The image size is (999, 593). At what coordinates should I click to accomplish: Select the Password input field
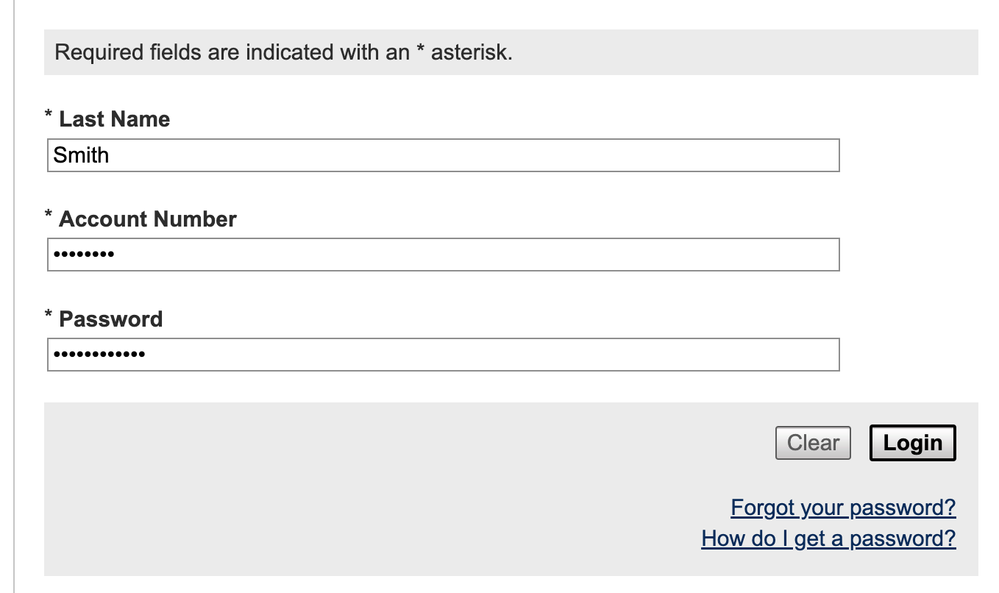442,355
